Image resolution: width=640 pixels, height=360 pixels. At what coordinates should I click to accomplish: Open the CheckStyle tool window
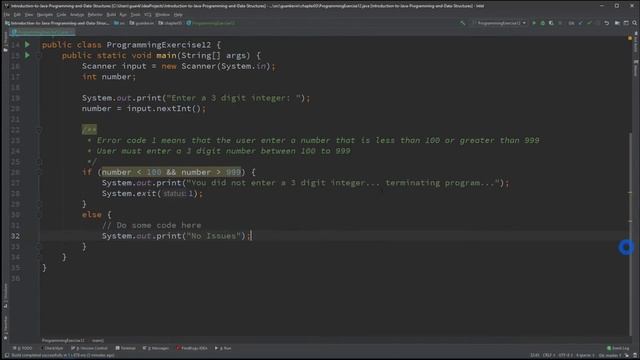coord(52,348)
